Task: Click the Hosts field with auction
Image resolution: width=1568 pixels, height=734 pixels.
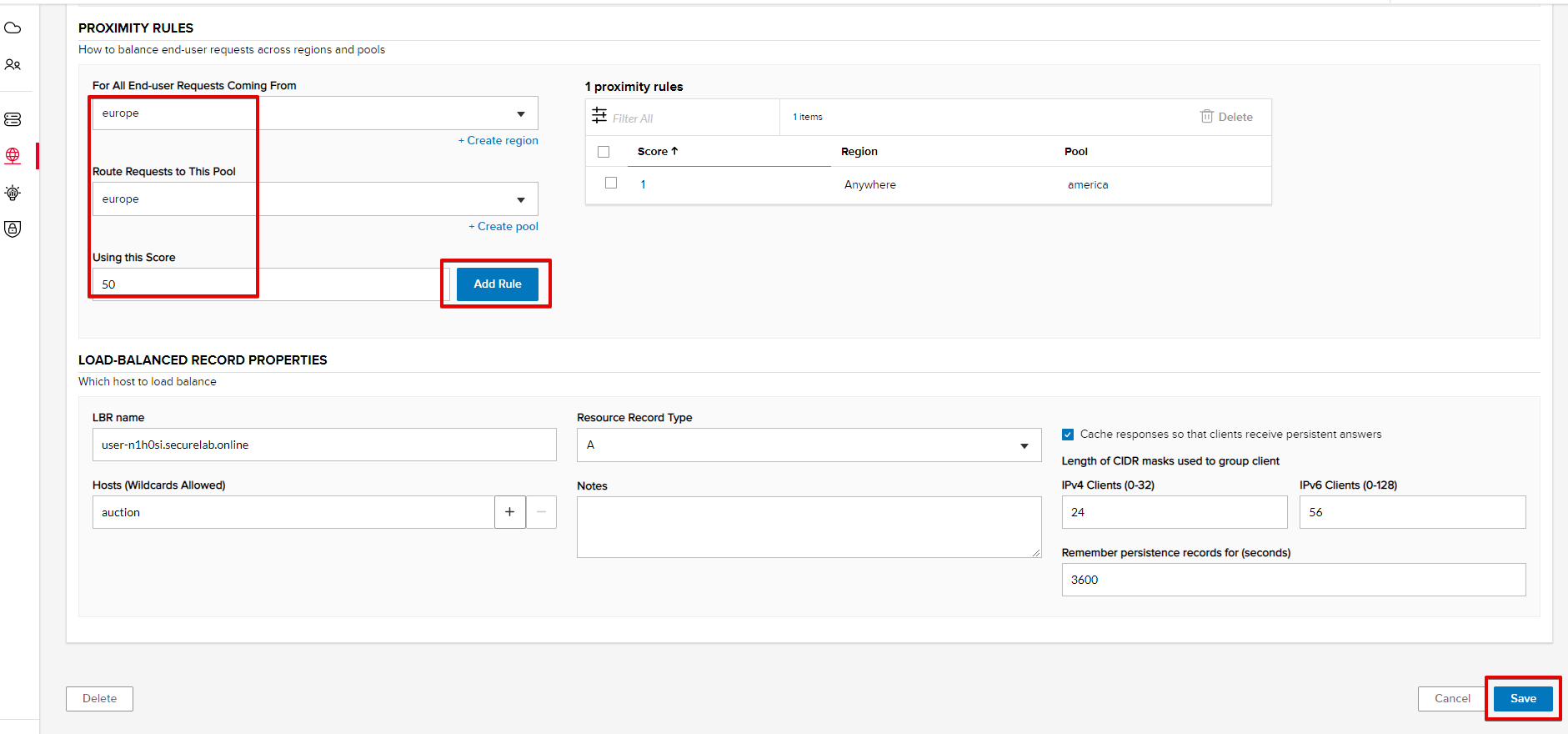Action: (293, 512)
